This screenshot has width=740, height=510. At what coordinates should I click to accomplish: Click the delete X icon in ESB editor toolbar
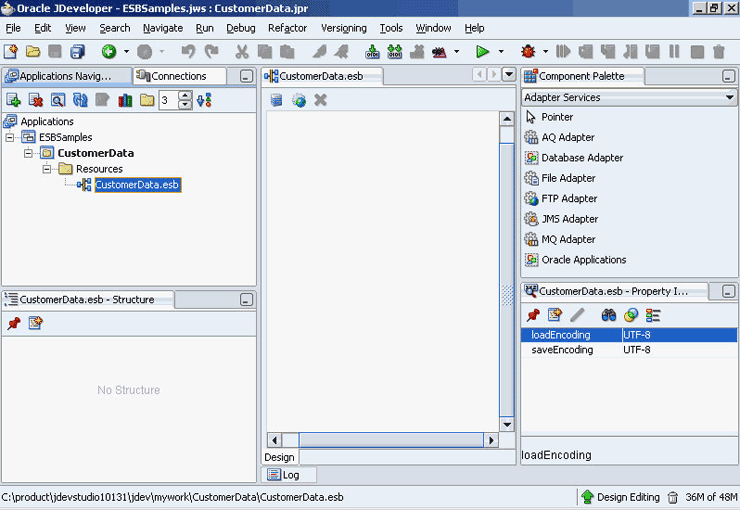[320, 100]
